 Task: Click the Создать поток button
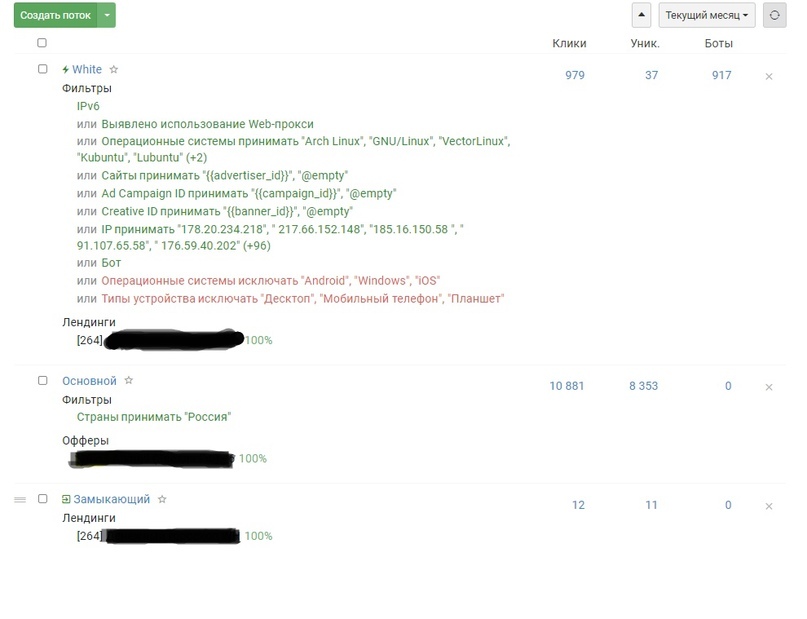(x=56, y=15)
